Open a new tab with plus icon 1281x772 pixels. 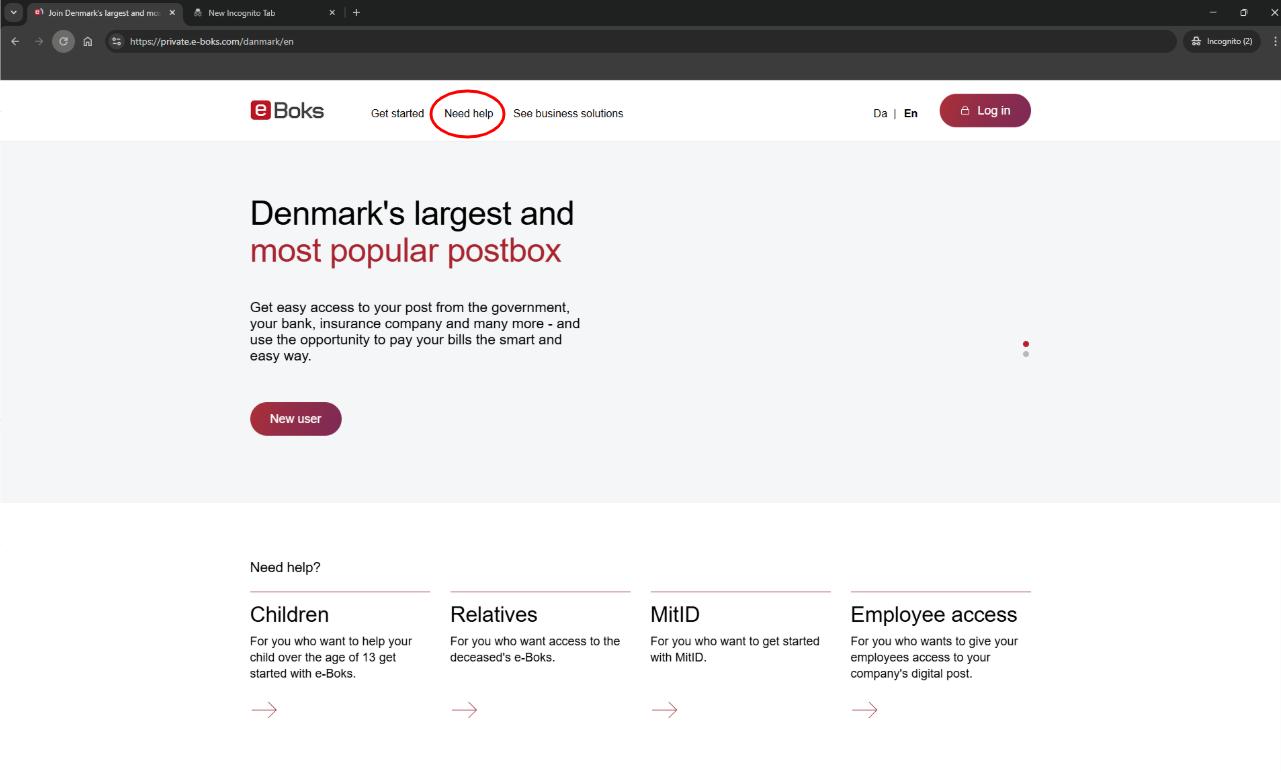pos(356,12)
